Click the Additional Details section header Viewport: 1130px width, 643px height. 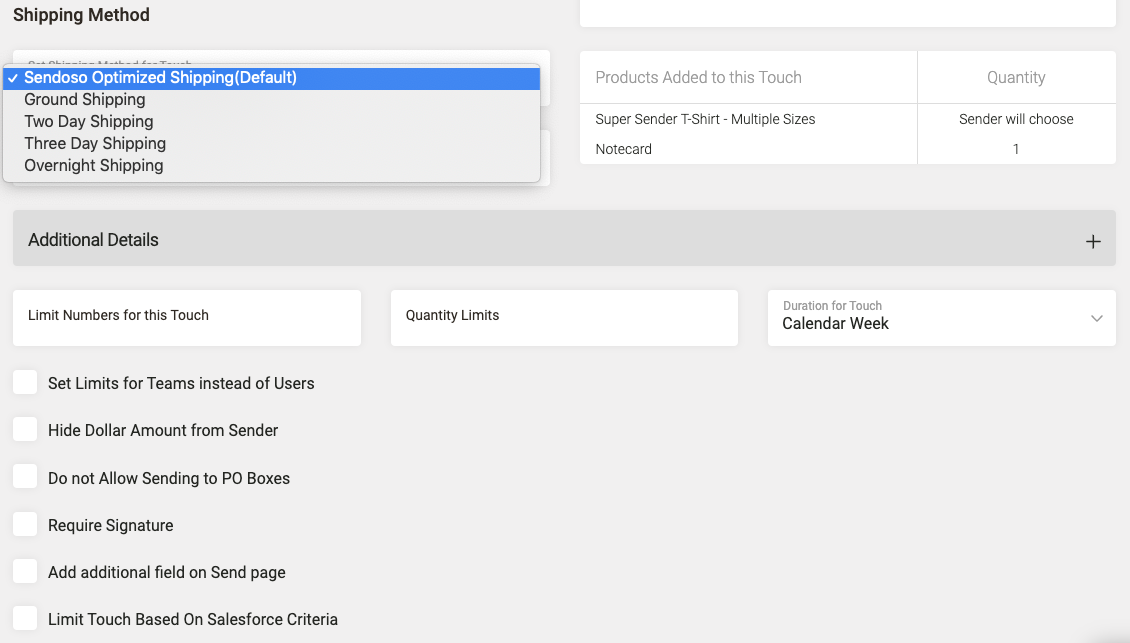(94, 240)
